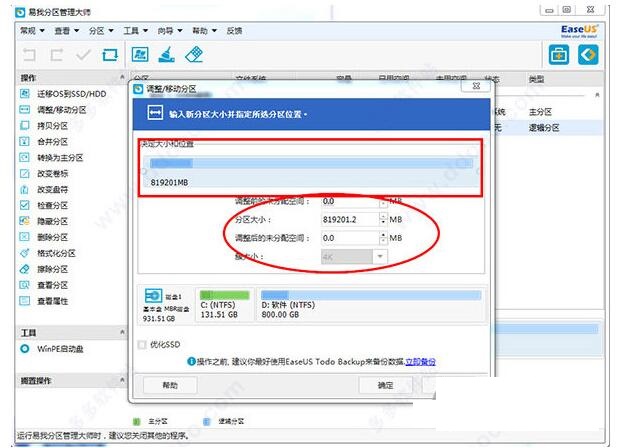Close the 调整/移动分区 dialog
628x448 pixels.
(476, 86)
